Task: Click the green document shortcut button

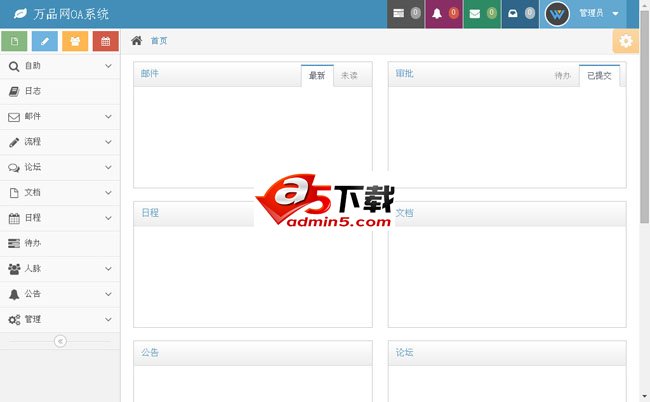Action: point(15,41)
